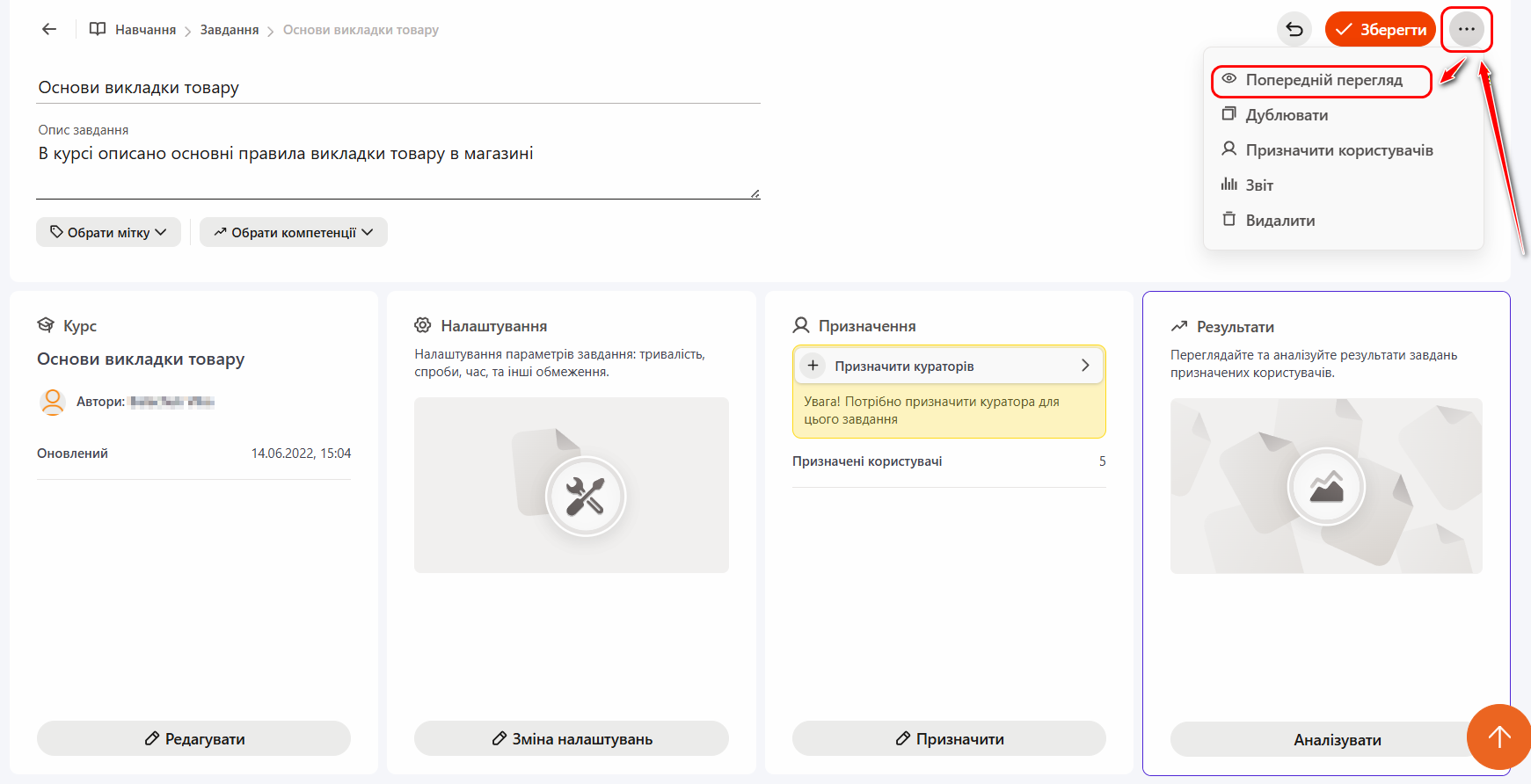
Task: Click the Зміна налаштувань button
Action: (571, 738)
